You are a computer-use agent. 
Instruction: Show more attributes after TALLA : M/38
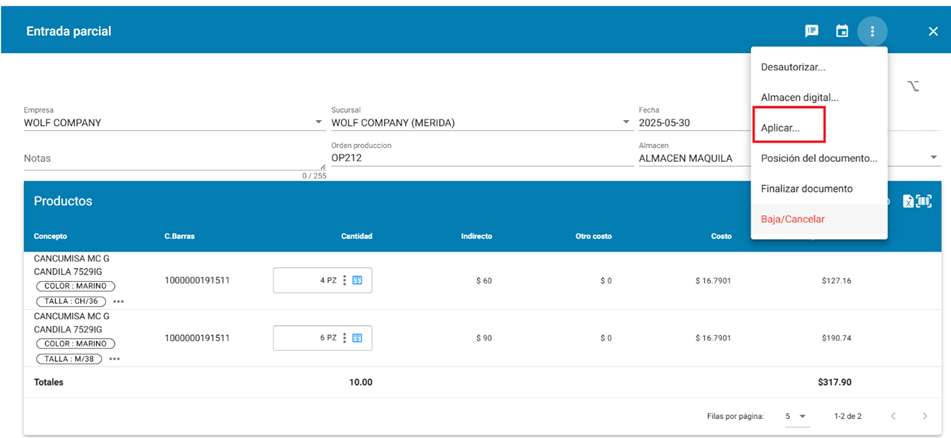115,359
